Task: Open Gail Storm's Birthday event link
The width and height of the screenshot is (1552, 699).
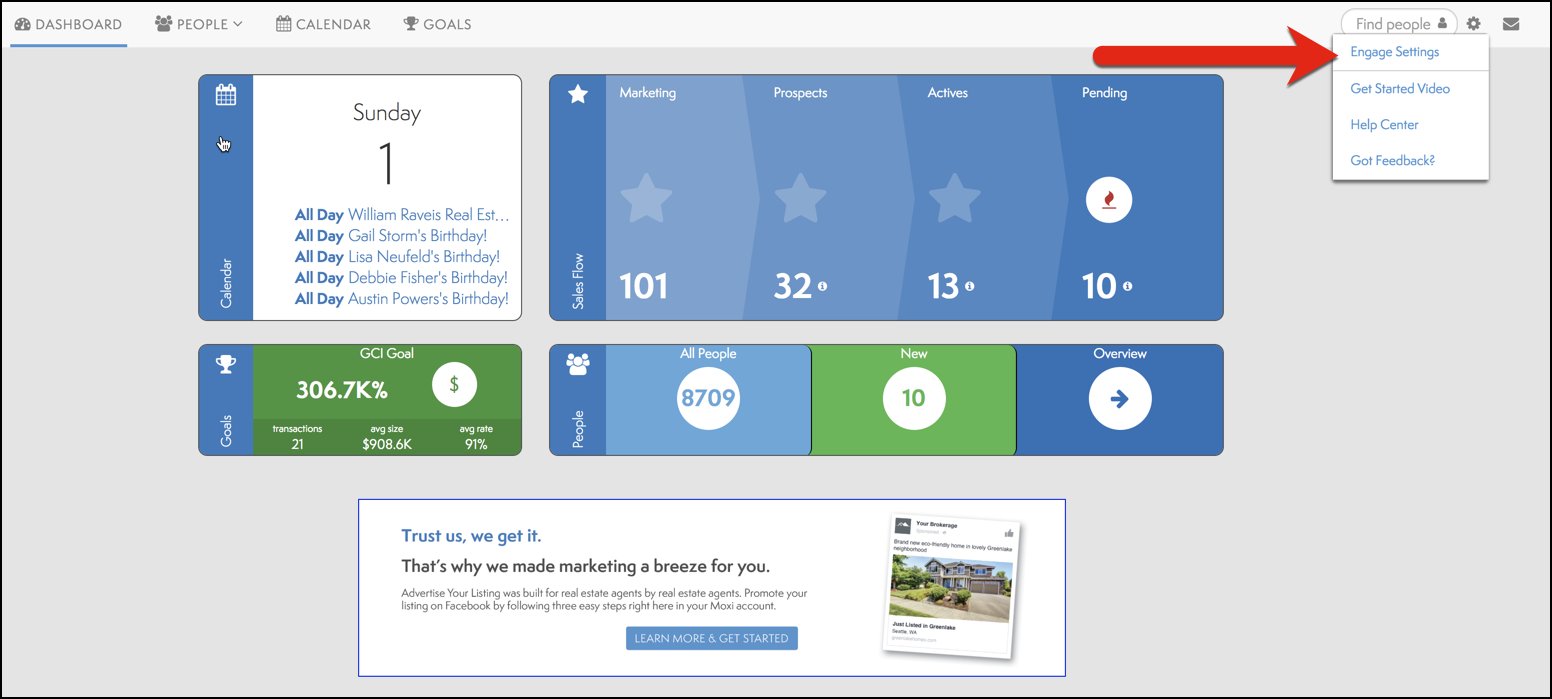Action: 417,236
